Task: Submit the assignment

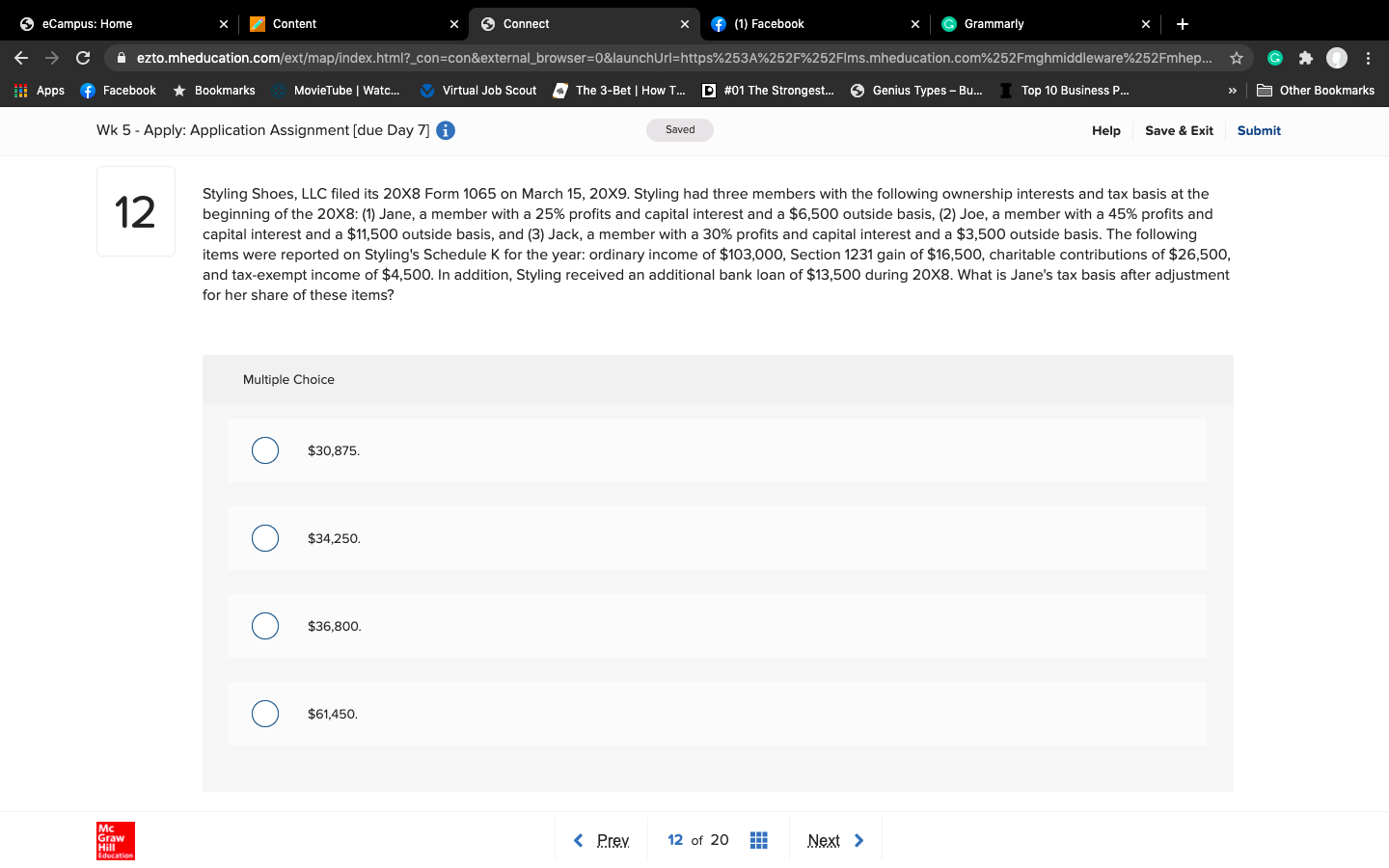Action: [1259, 130]
